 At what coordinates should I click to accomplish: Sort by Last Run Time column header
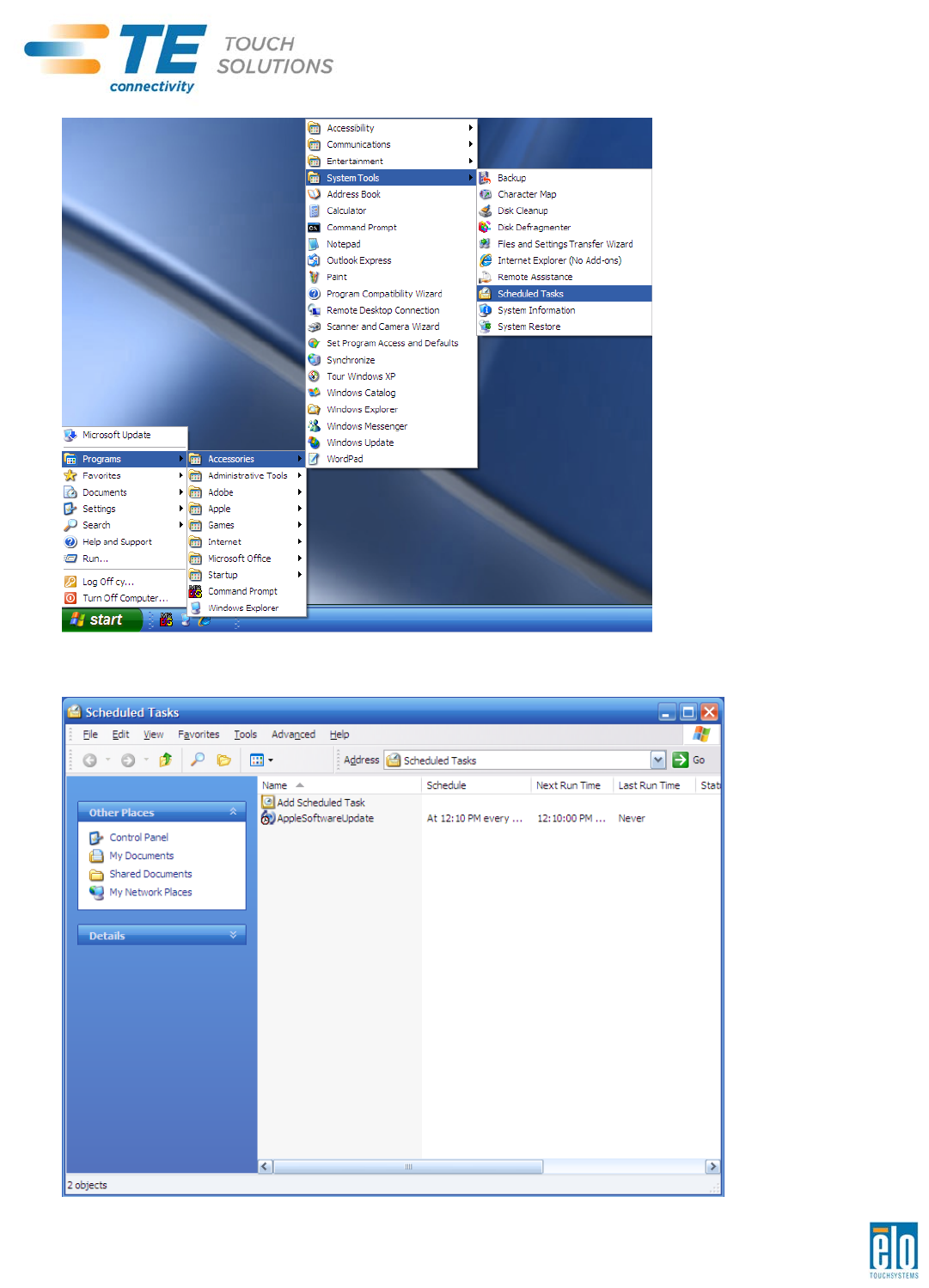point(653,785)
